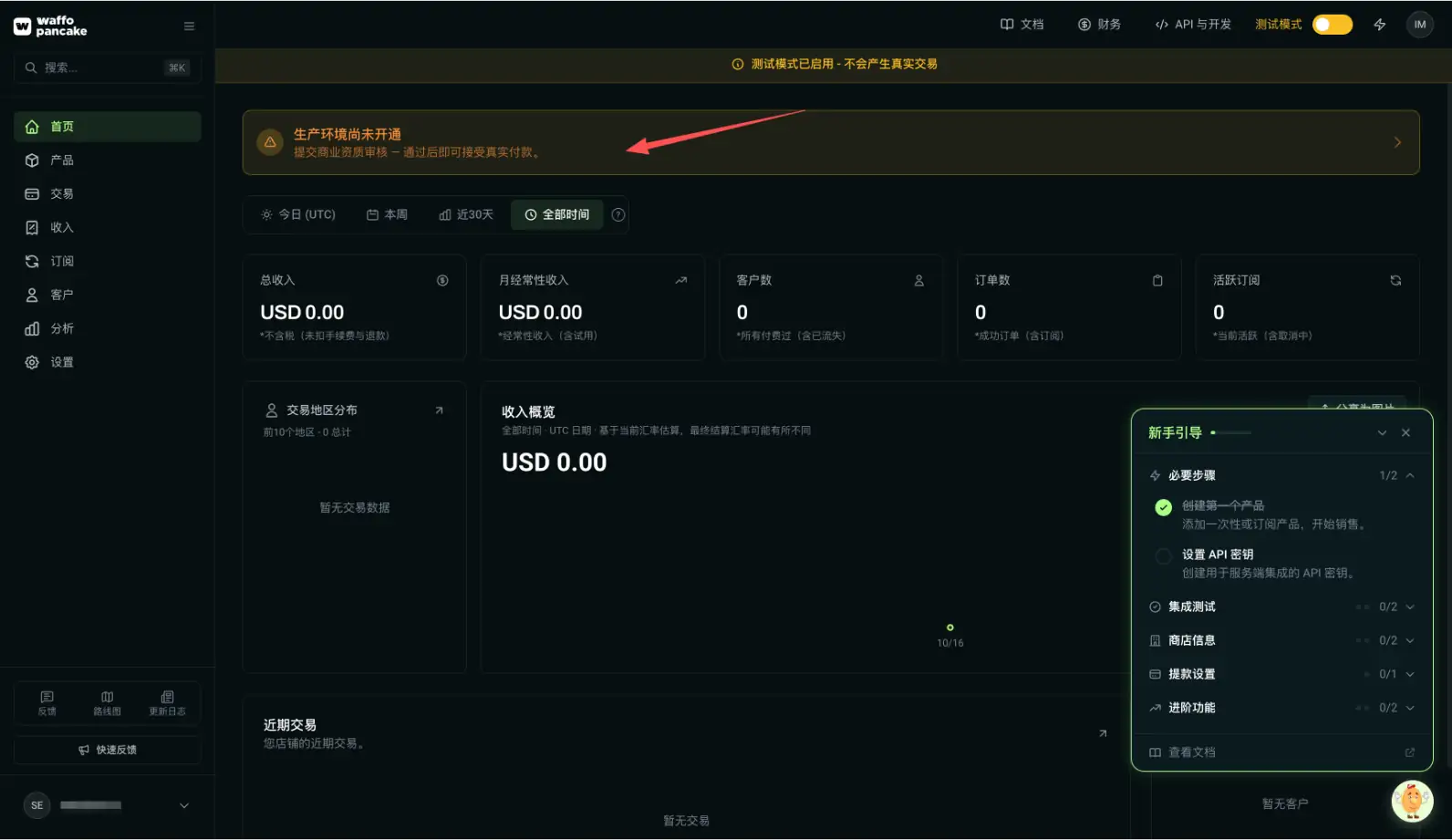Toggle the 测试模式 switch off
1452x840 pixels.
point(1333,25)
